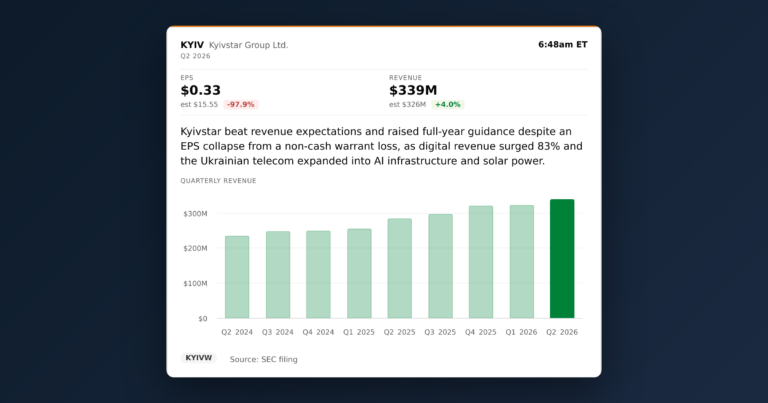Click the green +4.0% revenue badge
The image size is (768, 403).
pyautogui.click(x=448, y=104)
